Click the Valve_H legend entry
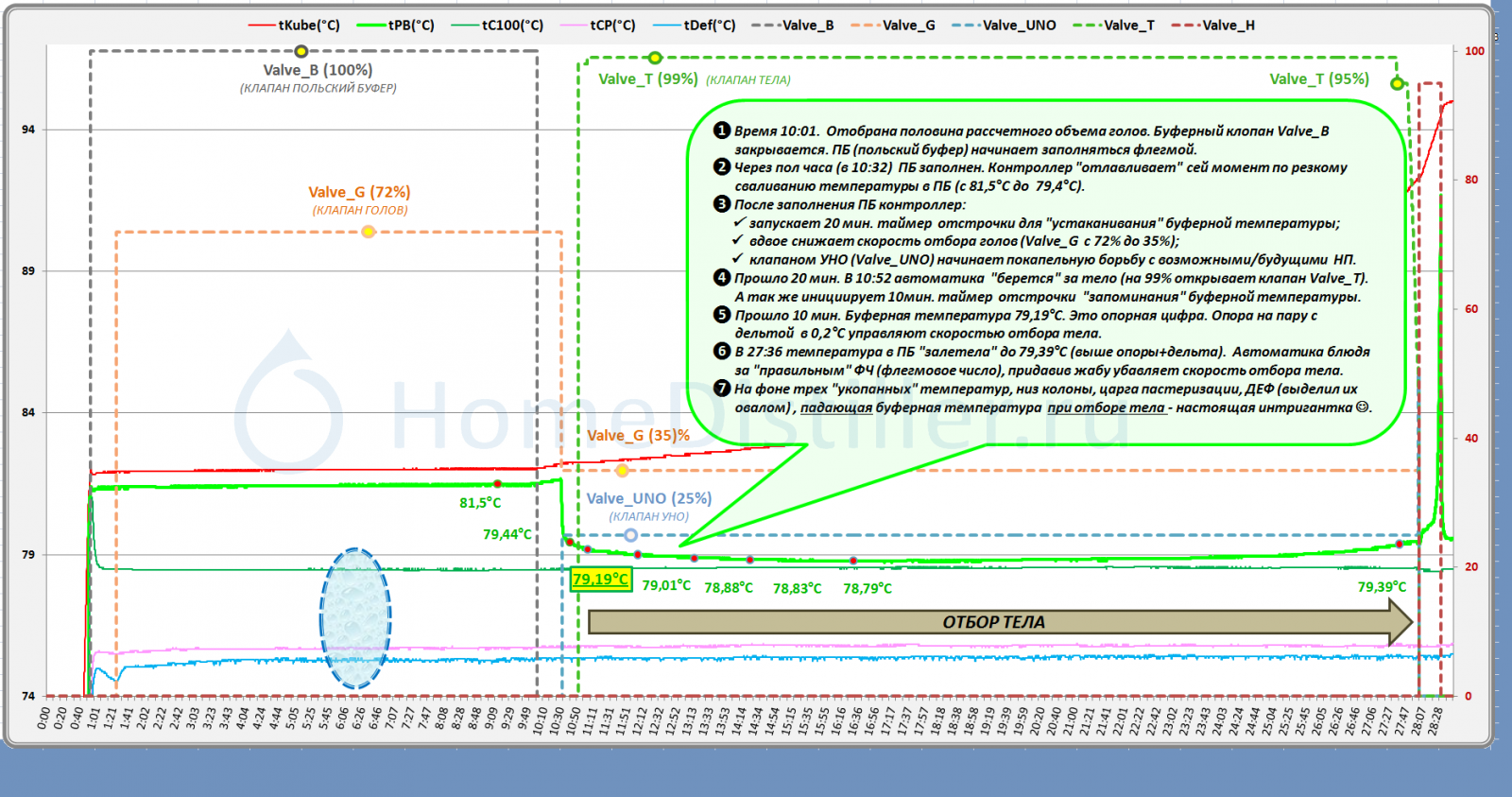 (x=1213, y=26)
